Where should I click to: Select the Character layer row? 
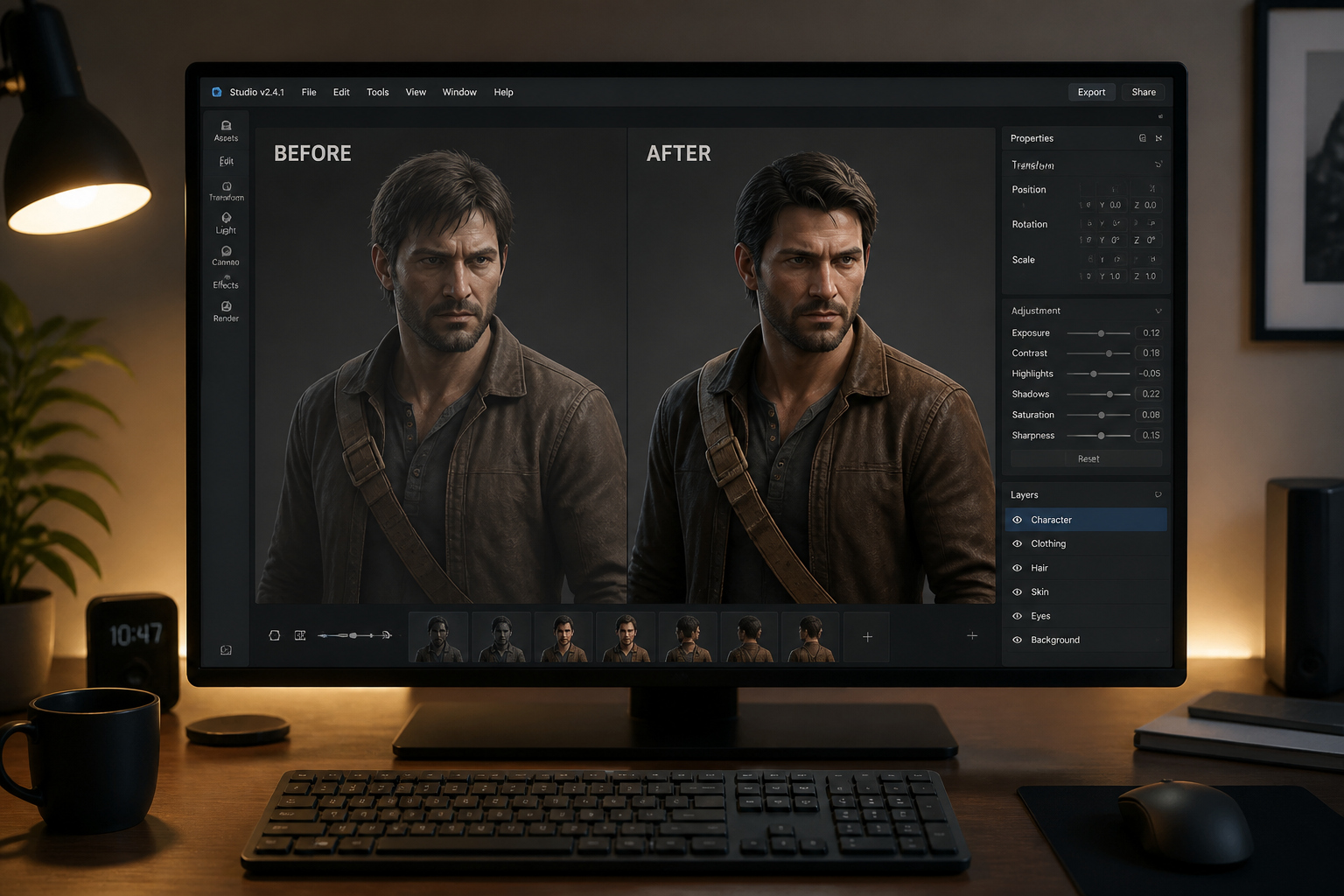[1086, 520]
